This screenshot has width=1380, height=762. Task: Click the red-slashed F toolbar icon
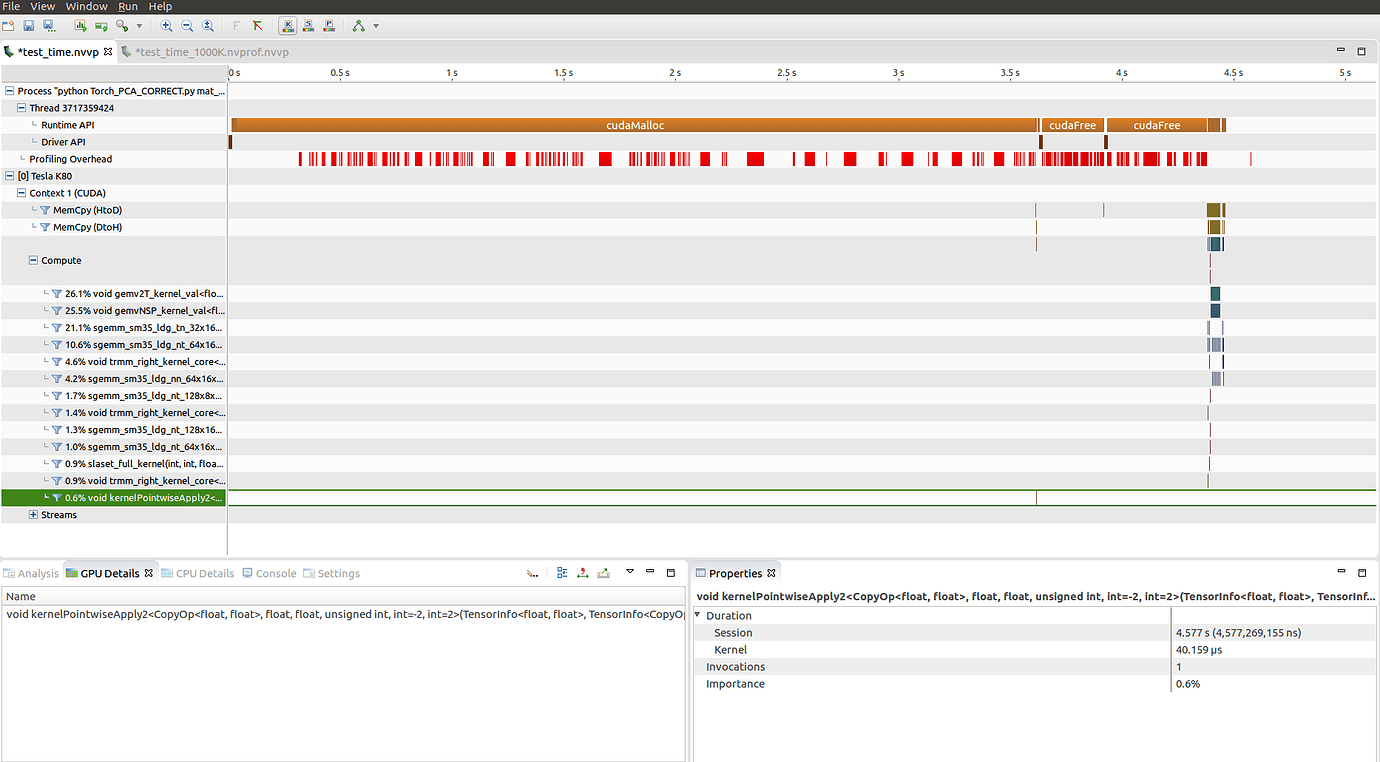[257, 25]
